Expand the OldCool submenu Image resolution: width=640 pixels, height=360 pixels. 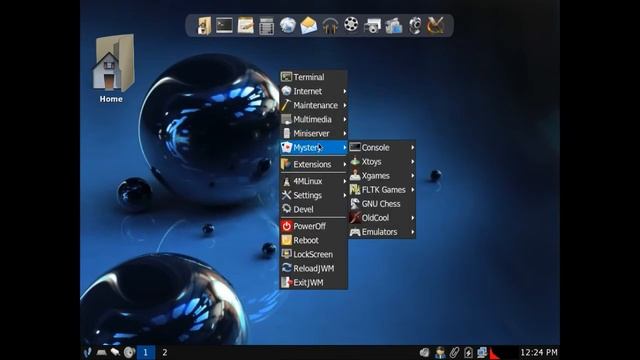(x=382, y=218)
